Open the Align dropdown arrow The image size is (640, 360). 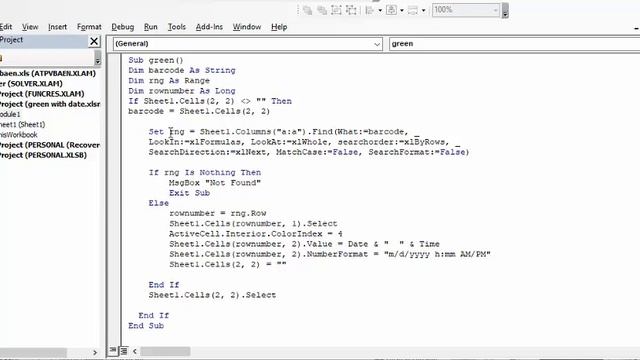(380, 10)
